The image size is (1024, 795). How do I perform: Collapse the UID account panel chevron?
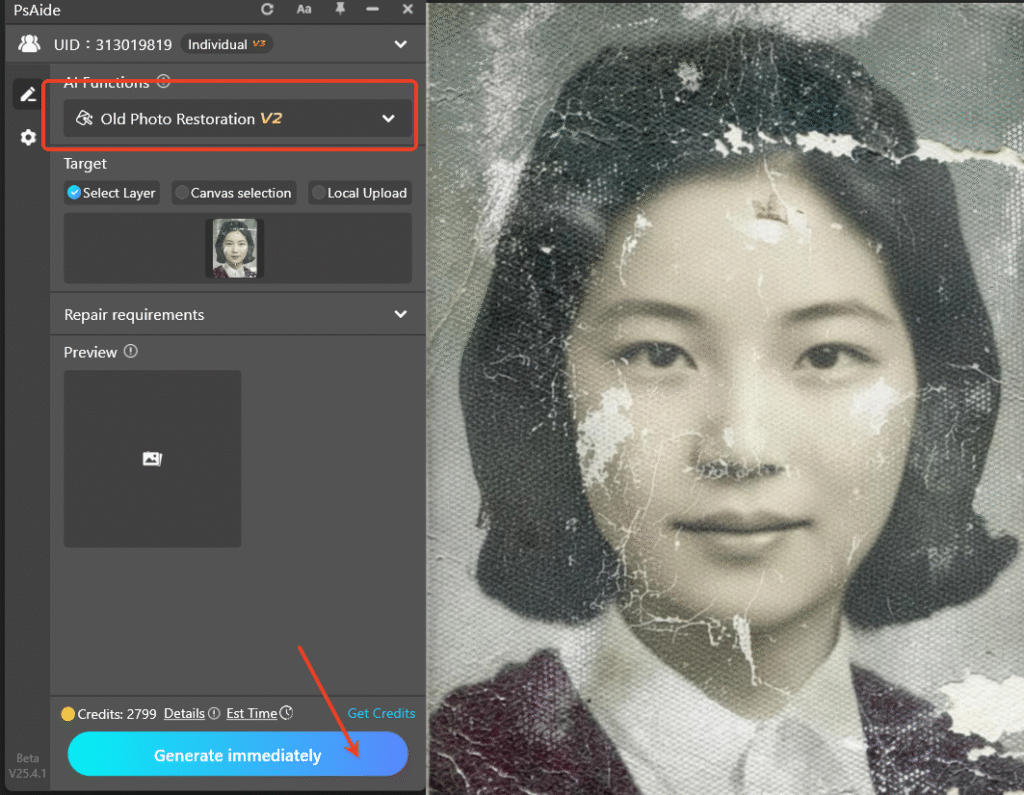(400, 43)
